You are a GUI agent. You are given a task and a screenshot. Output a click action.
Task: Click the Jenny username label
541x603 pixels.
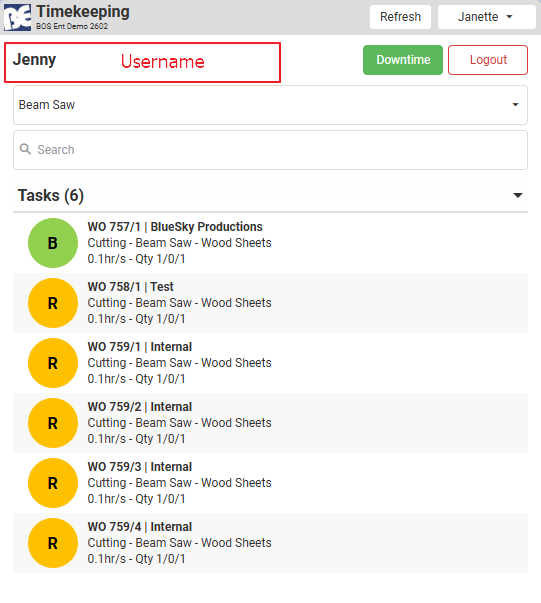(x=35, y=60)
